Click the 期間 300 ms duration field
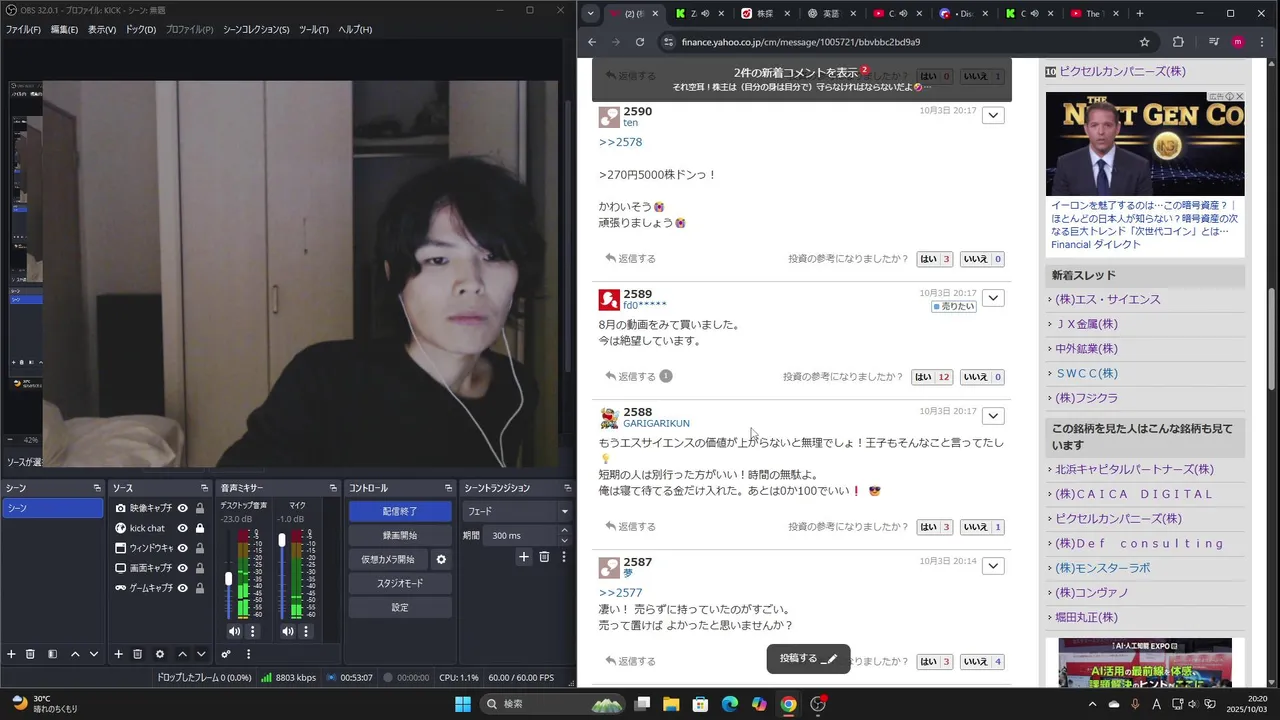This screenshot has height=720, width=1280. click(525, 535)
